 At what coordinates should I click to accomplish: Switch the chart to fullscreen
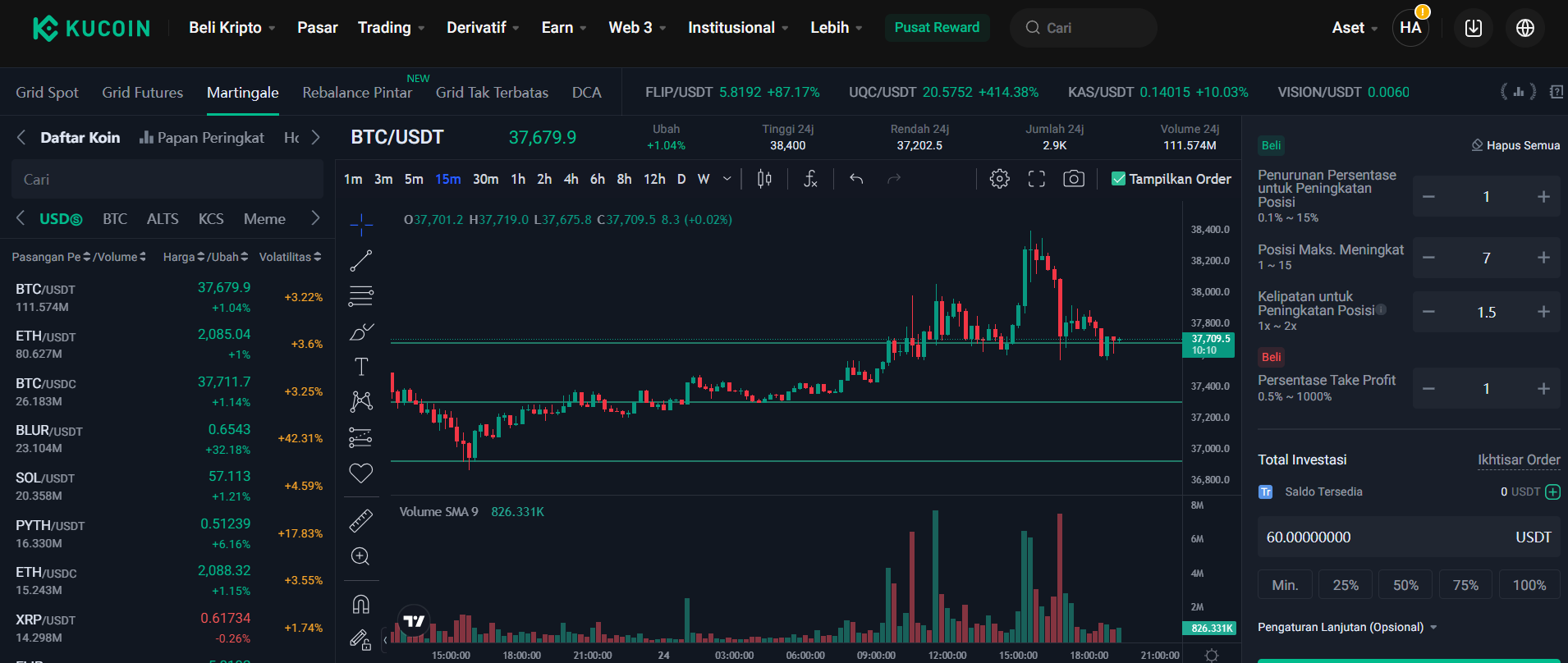[x=1037, y=179]
